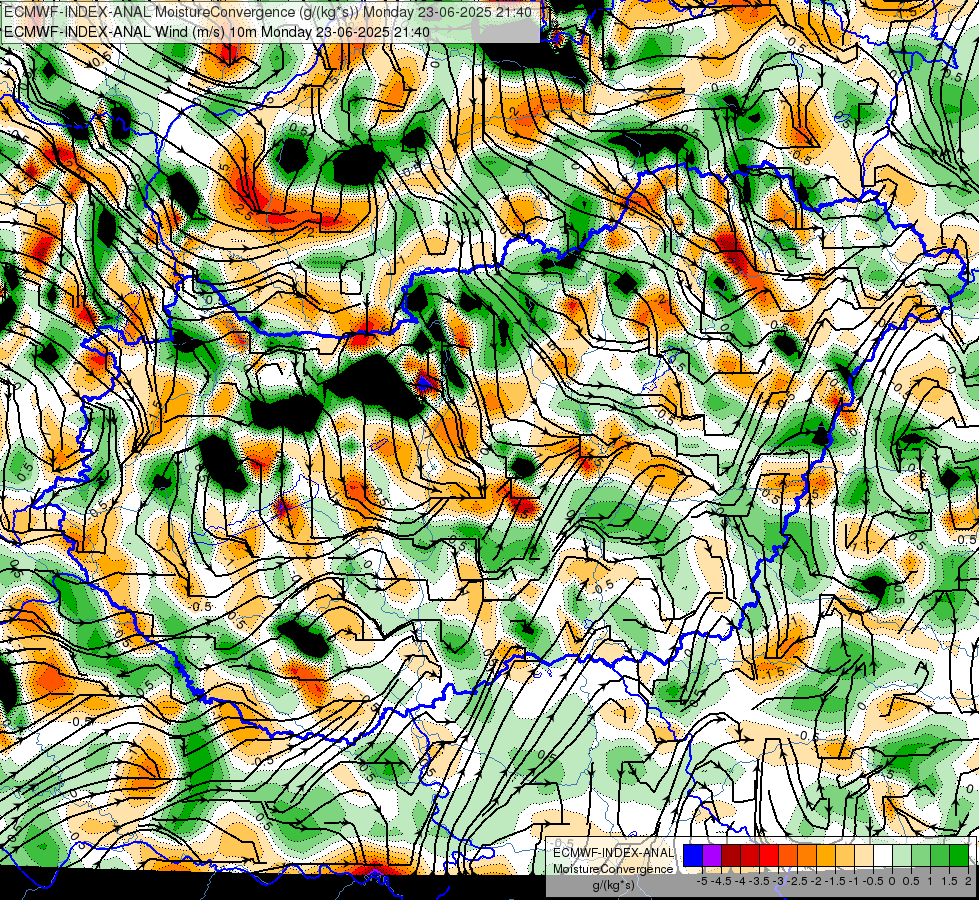Click the '-3' legend tick label
Screen dimensions: 979x900
(x=779, y=881)
